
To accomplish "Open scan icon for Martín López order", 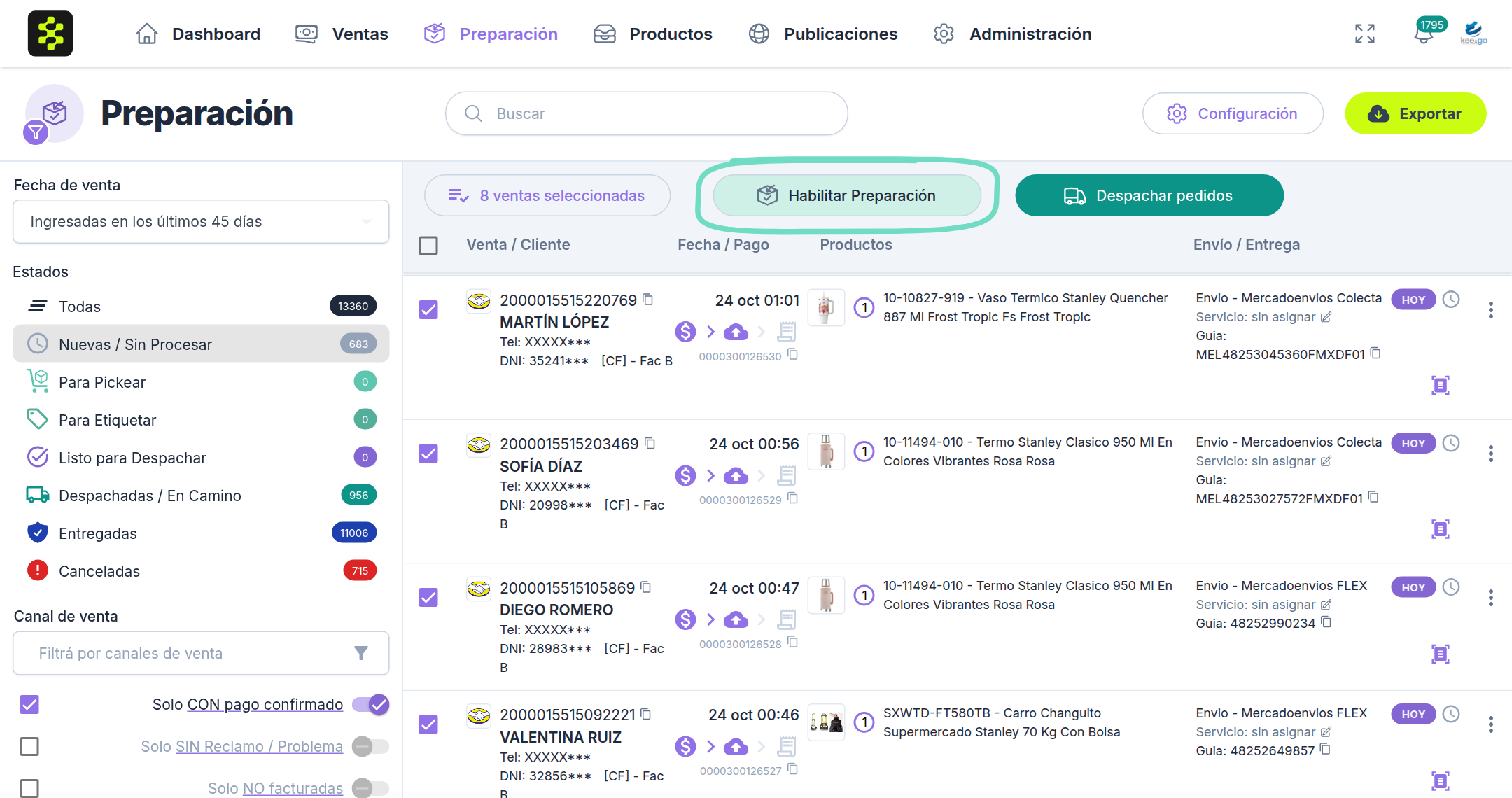I will pos(1441,385).
